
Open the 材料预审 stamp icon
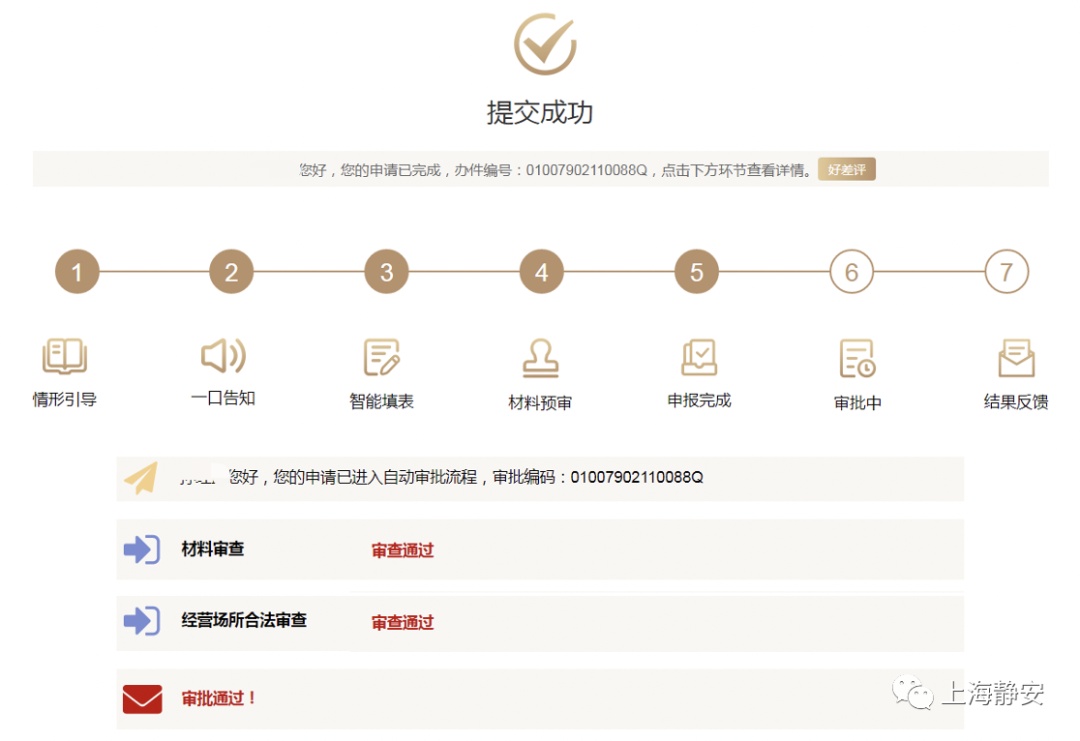click(541, 358)
